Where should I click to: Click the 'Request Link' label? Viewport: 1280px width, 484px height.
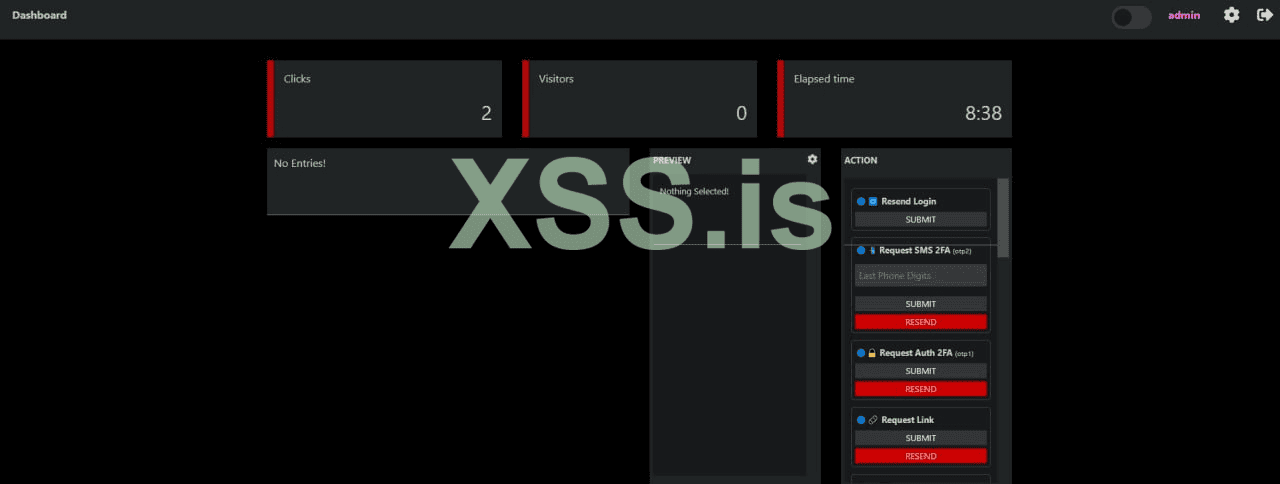pos(907,420)
